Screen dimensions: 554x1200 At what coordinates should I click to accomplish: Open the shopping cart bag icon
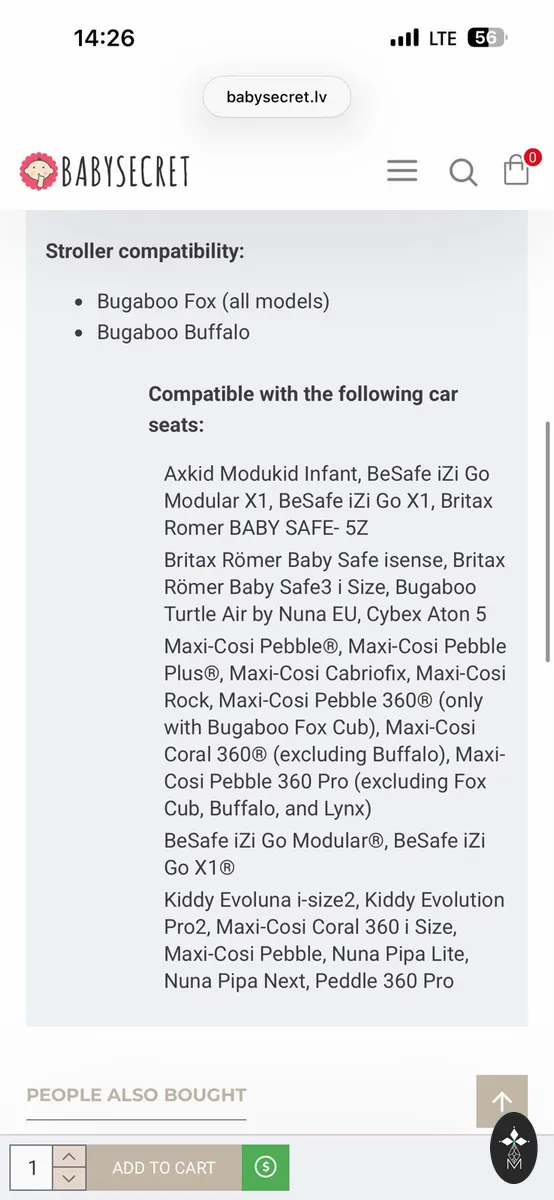pyautogui.click(x=516, y=171)
